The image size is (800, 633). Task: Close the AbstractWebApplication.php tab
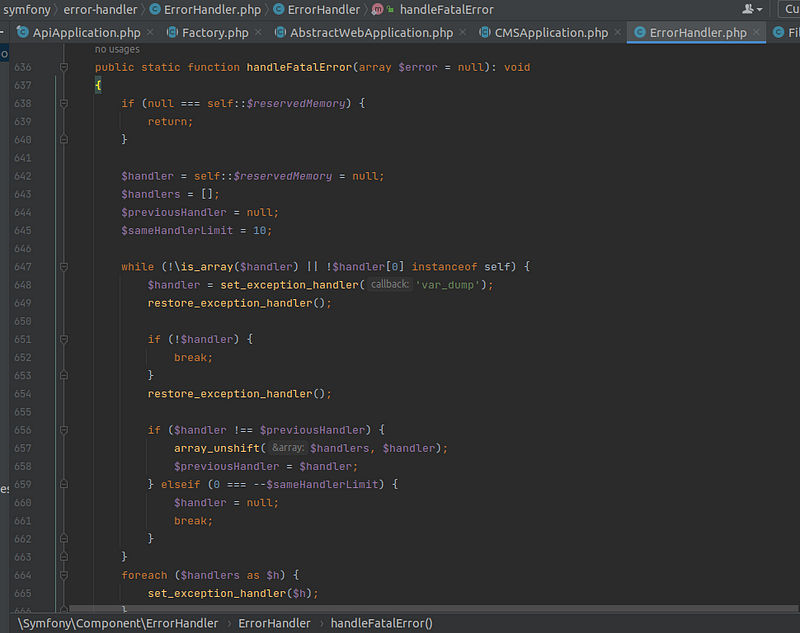pyautogui.click(x=464, y=33)
